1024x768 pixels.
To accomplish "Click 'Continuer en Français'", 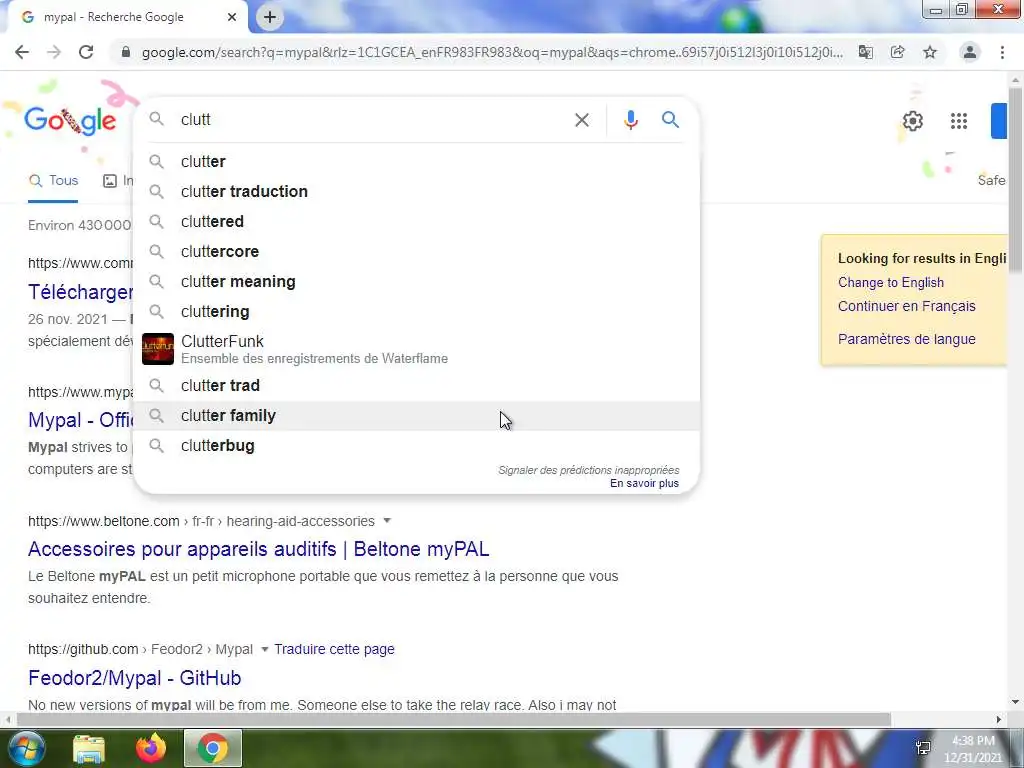I will [906, 306].
